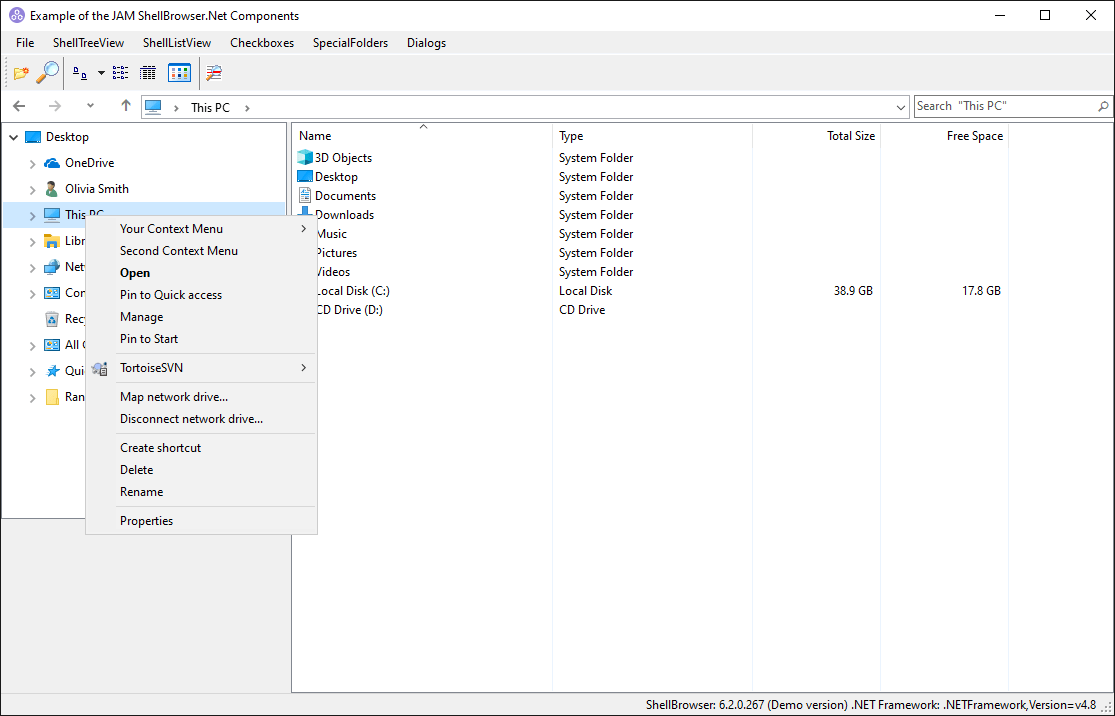
Task: Open the TortoiseSVN submenu chevron
Action: (303, 368)
